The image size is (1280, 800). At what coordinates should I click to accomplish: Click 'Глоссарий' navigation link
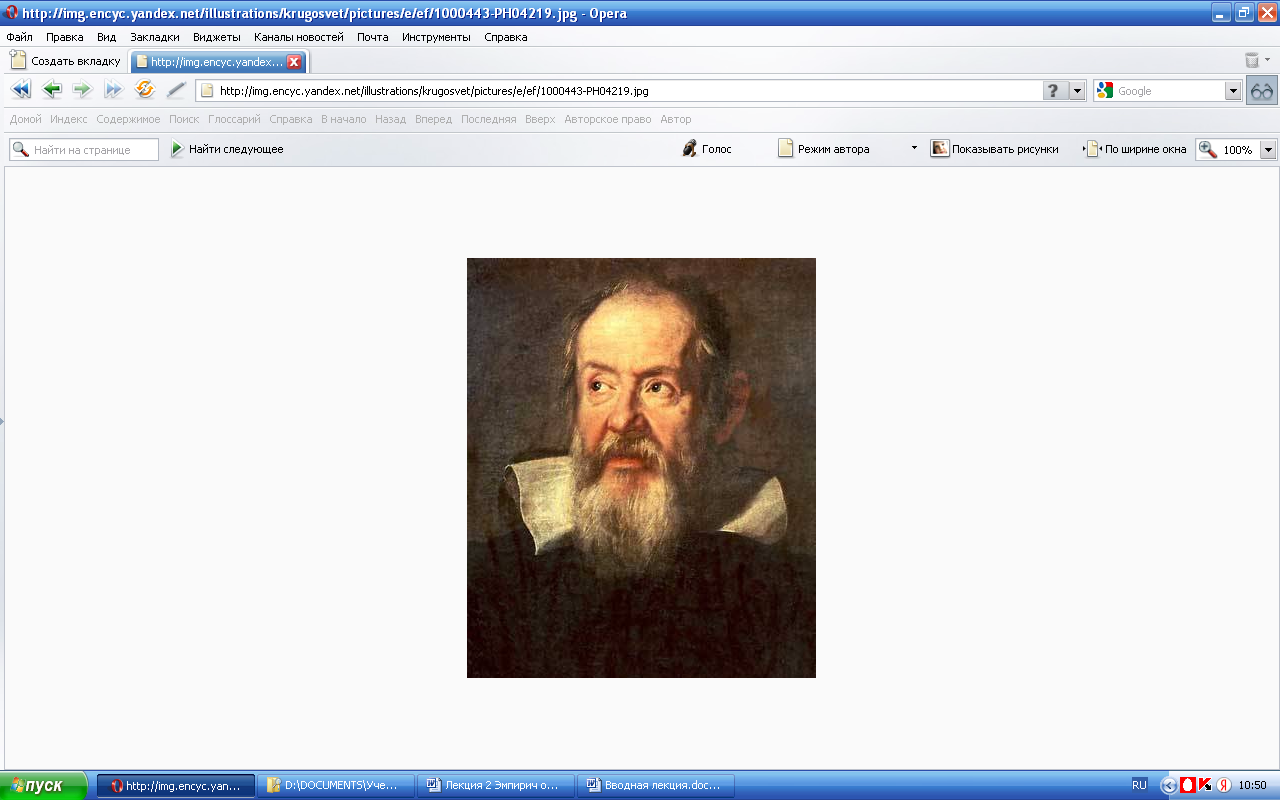pyautogui.click(x=234, y=119)
